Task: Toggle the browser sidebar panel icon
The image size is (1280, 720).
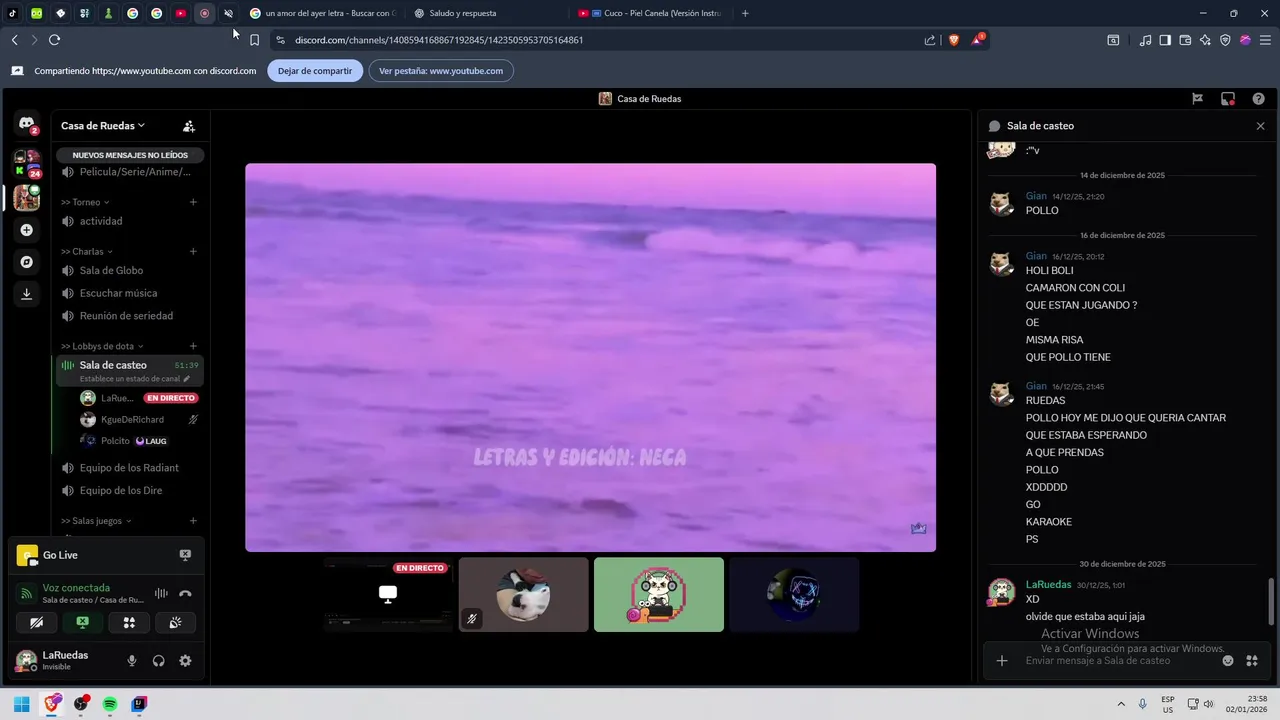Action: pos(1165,40)
